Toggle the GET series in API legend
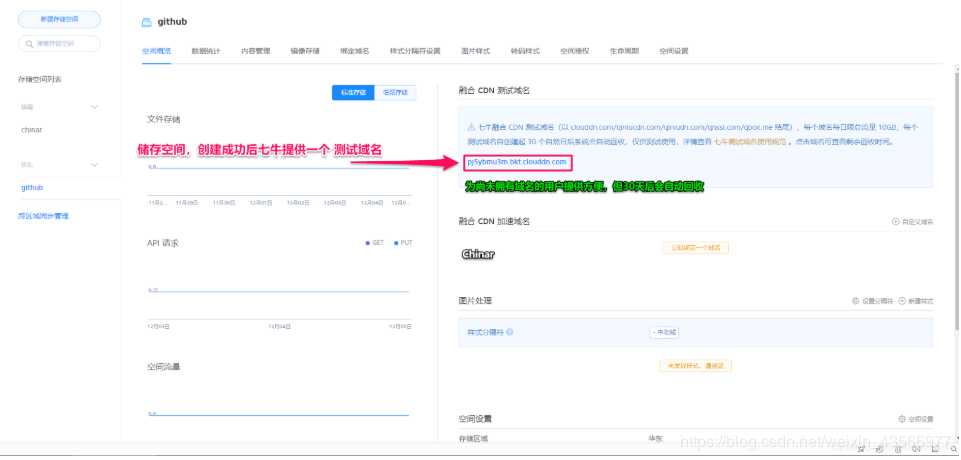Screen dimensions: 961x460 [374, 243]
